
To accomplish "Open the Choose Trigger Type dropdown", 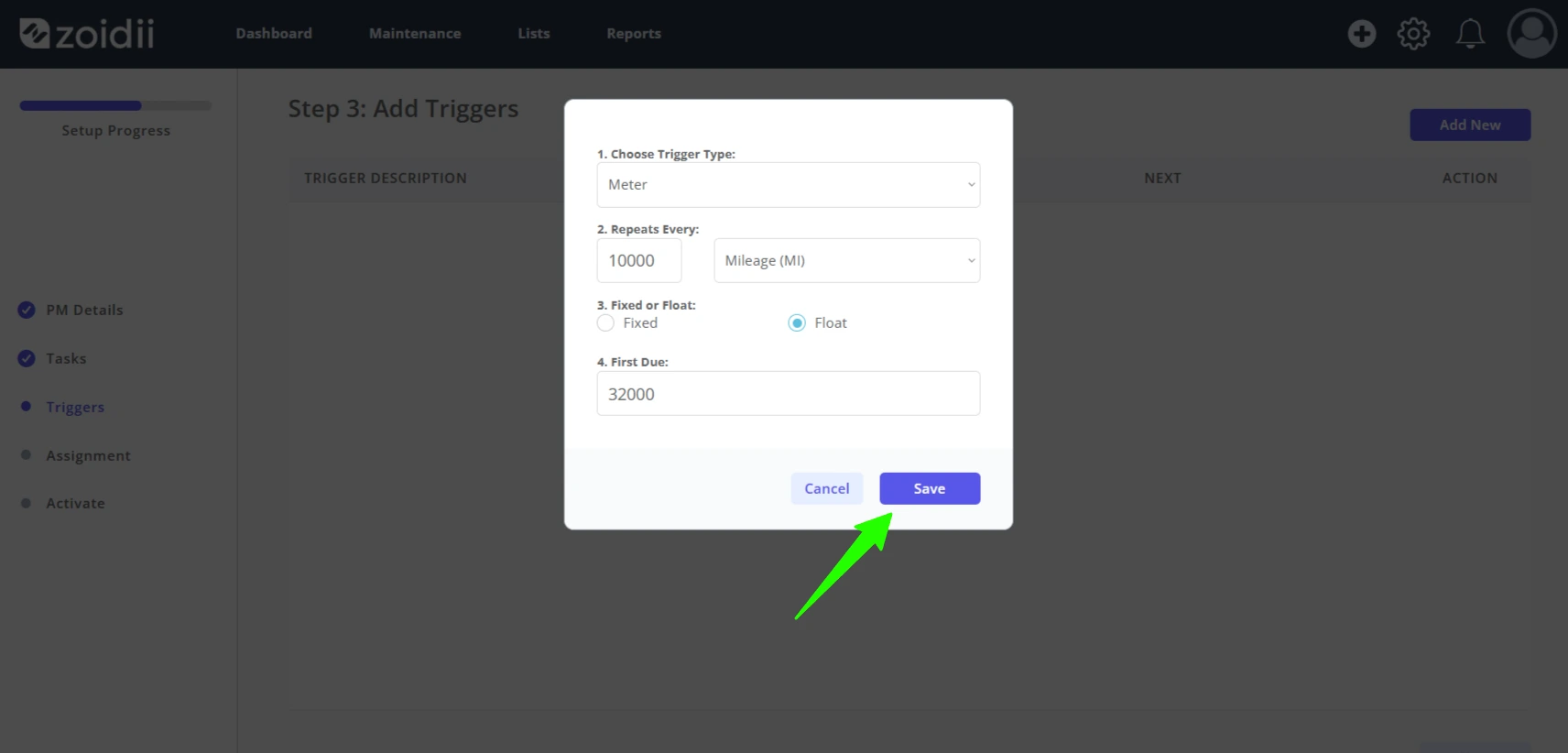I will tap(788, 185).
